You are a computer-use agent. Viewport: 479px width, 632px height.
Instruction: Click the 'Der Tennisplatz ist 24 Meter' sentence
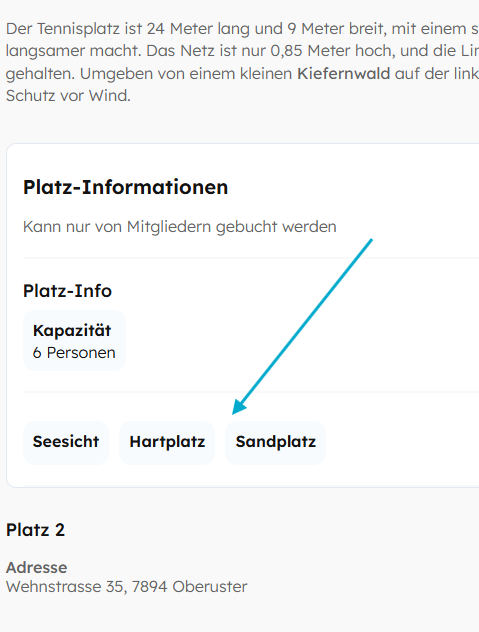pos(109,29)
